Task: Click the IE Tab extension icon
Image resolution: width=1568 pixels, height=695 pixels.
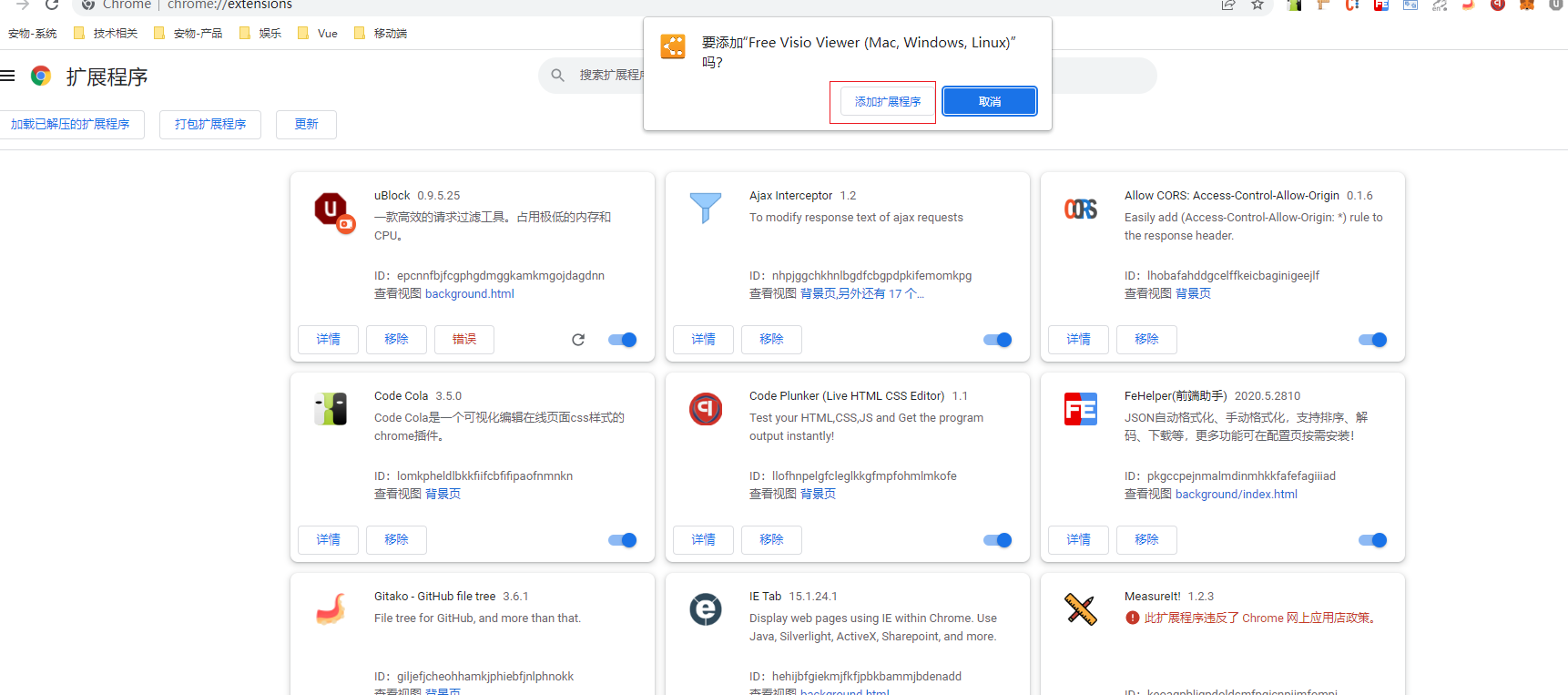Action: pos(706,609)
